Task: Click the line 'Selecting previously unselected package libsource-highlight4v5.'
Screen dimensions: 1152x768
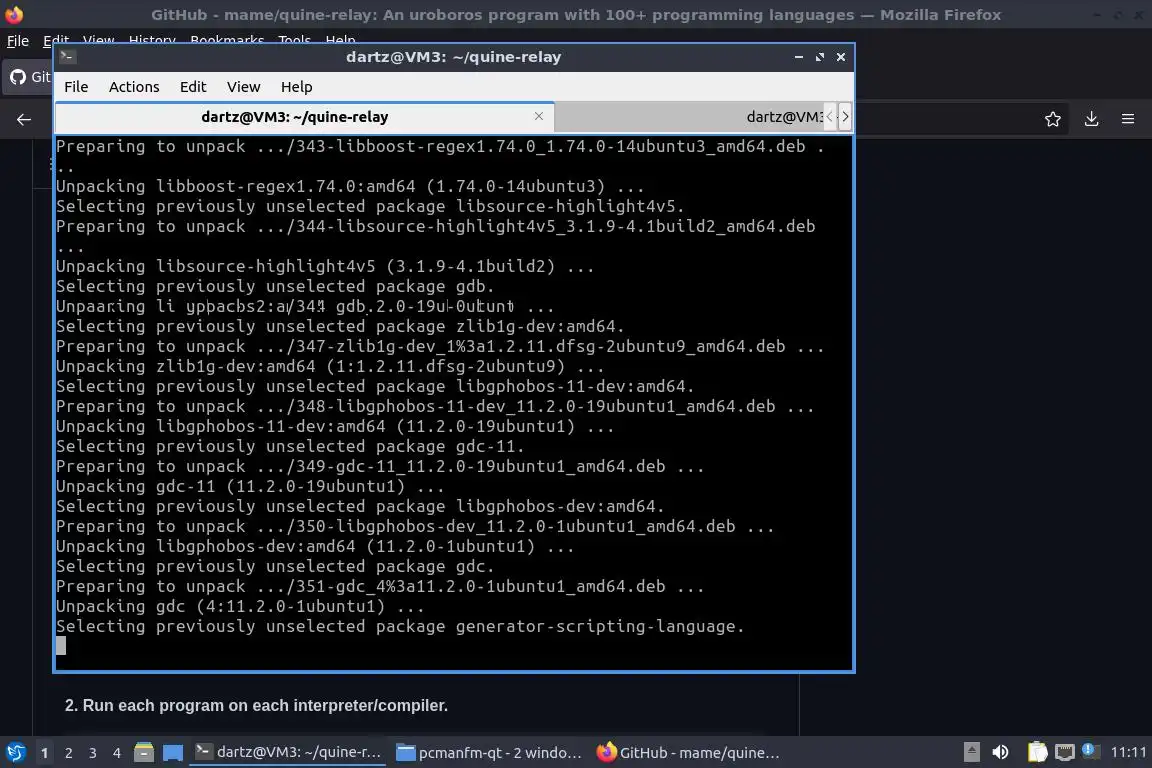Action: 370,207
